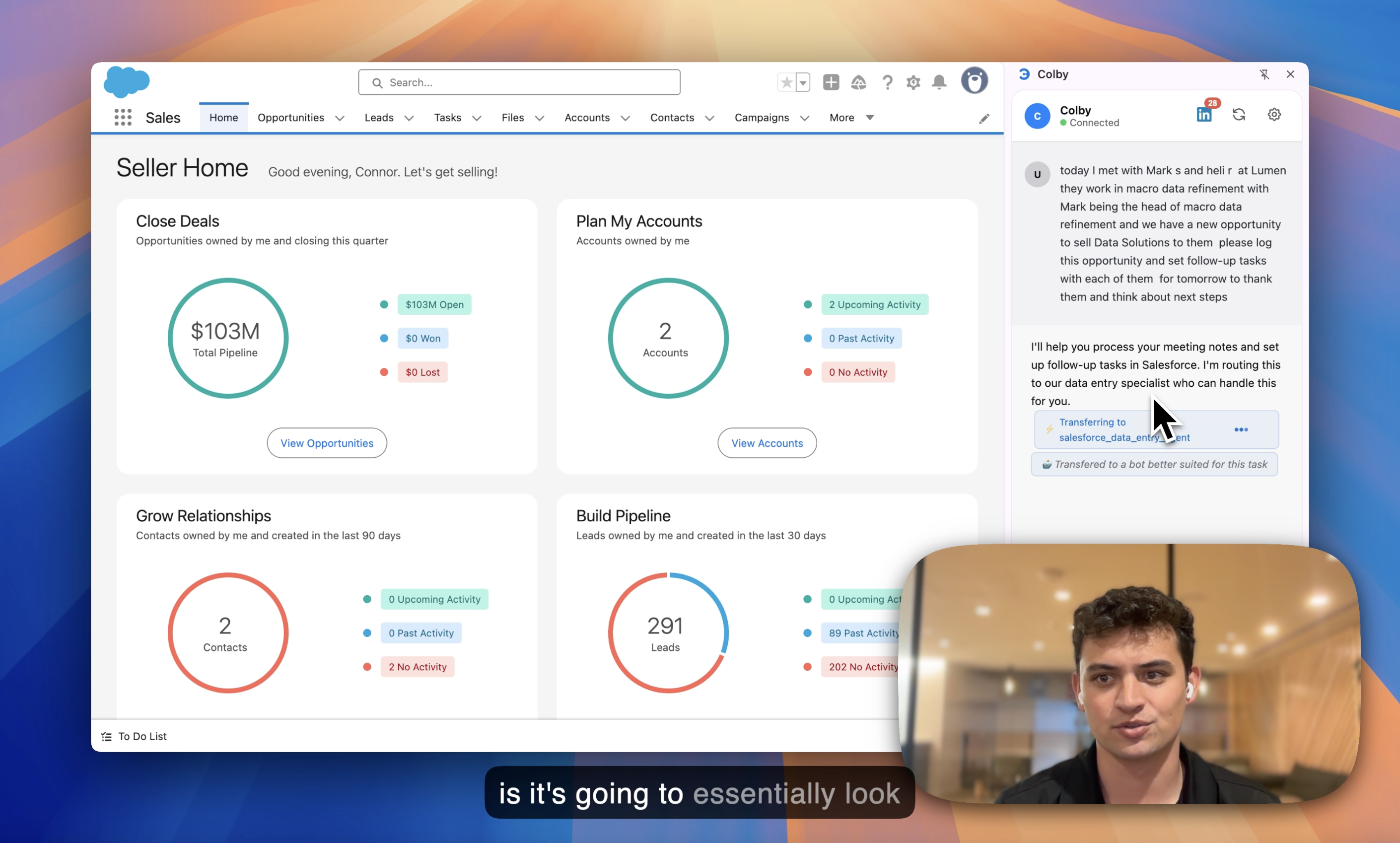Open the Opportunities tab
1400x843 pixels.
point(291,118)
